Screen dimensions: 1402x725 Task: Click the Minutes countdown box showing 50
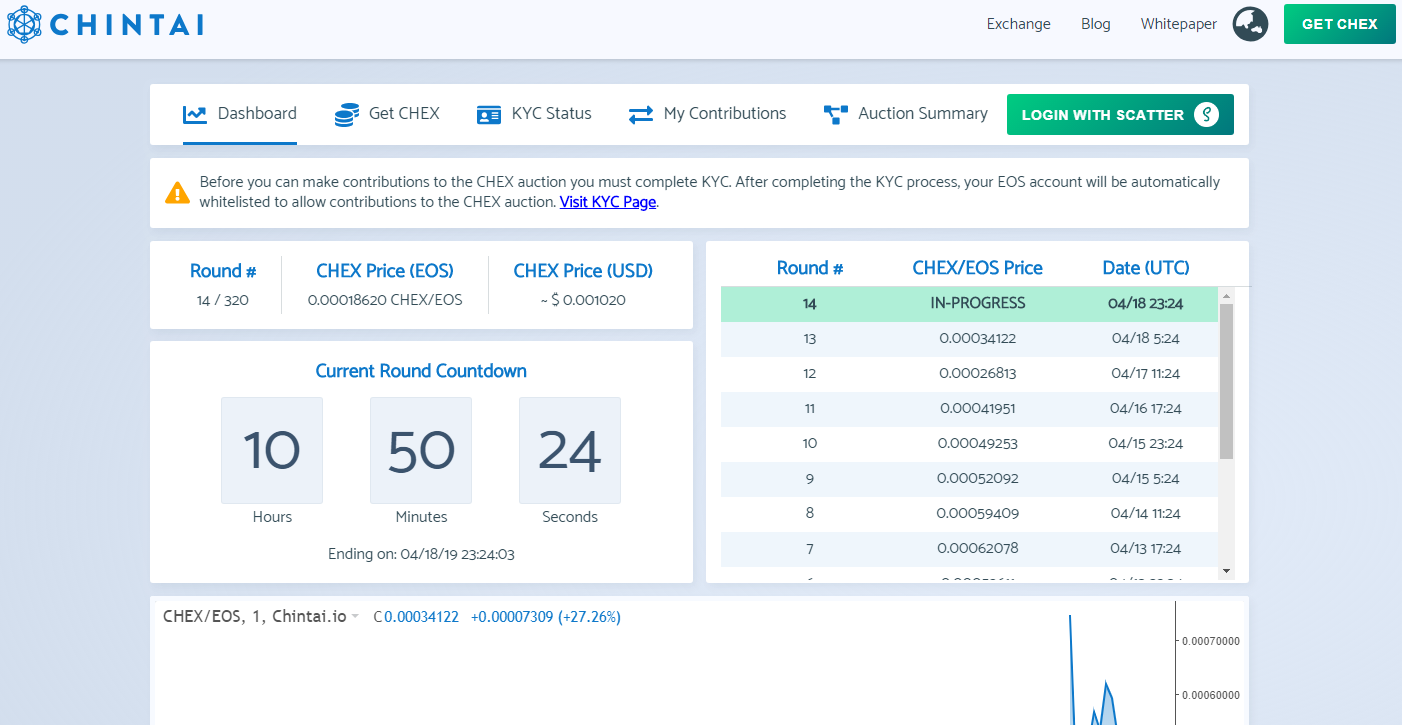(421, 450)
